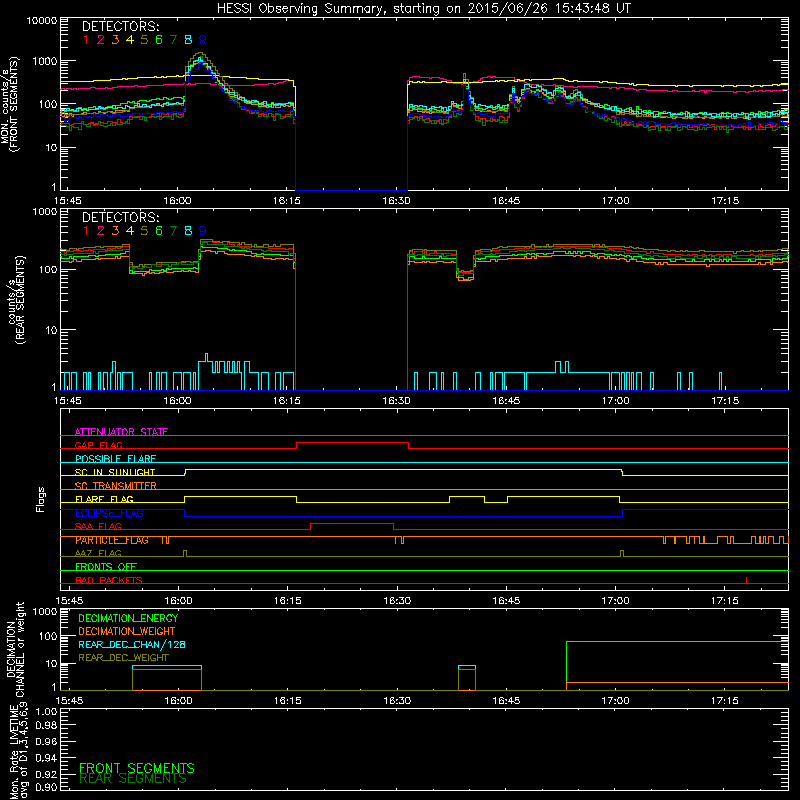Click the 10000 y-axis value of the front segments plot

click(x=42, y=21)
